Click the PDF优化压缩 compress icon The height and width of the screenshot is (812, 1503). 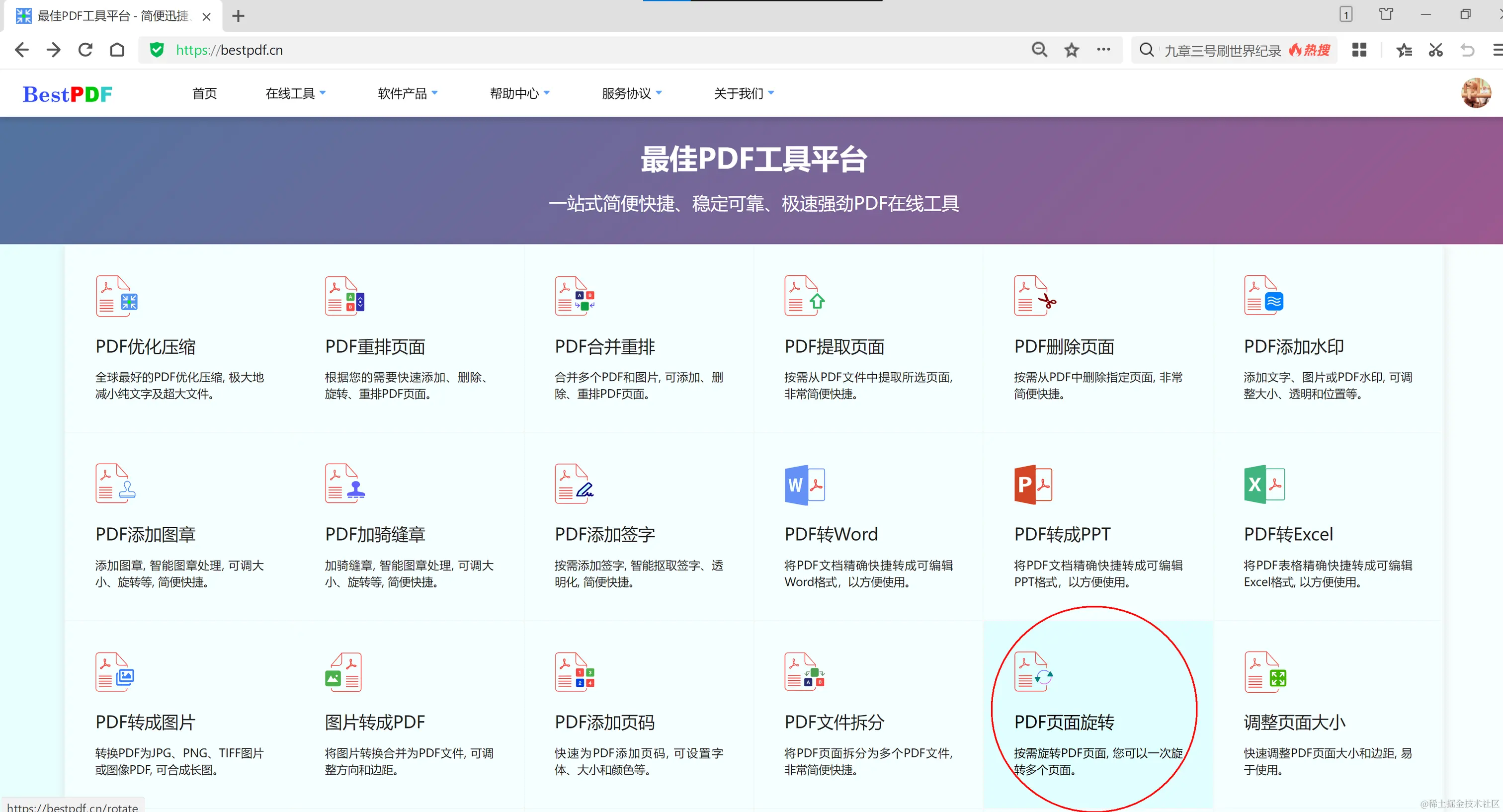(116, 296)
